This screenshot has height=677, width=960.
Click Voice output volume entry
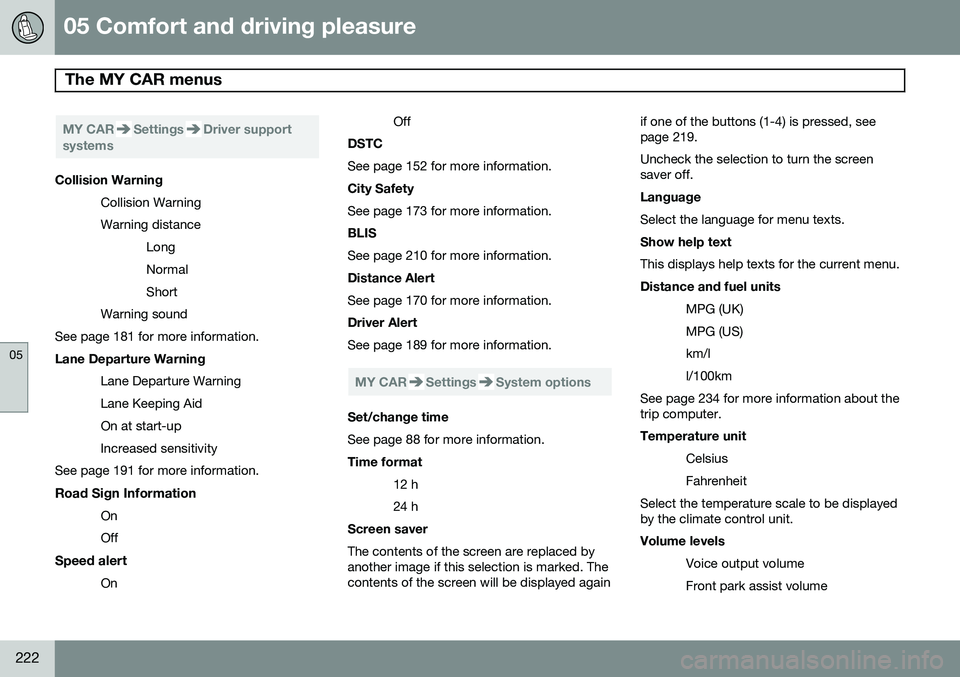tap(745, 564)
